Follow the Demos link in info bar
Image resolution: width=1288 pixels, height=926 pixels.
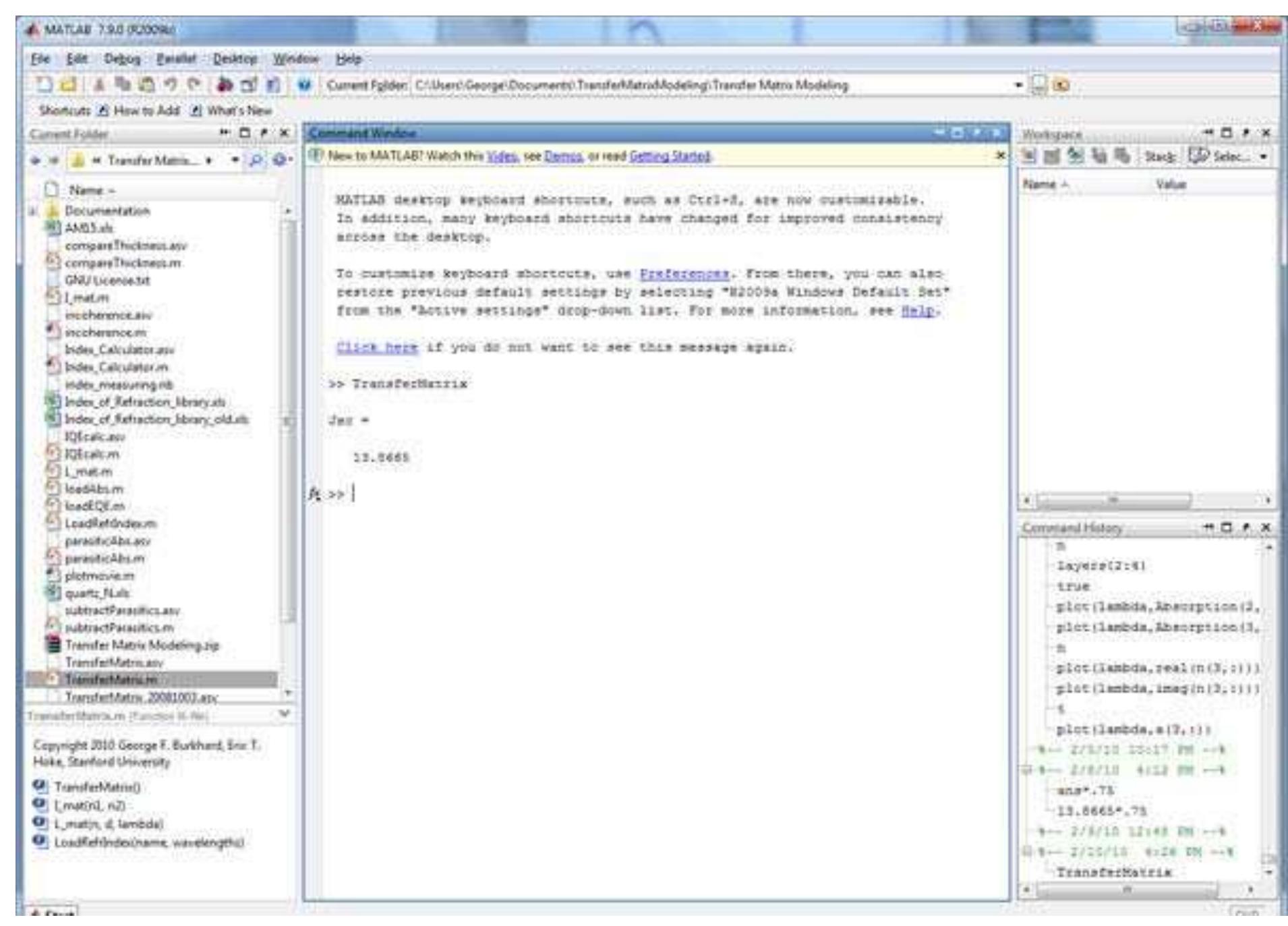(x=563, y=156)
